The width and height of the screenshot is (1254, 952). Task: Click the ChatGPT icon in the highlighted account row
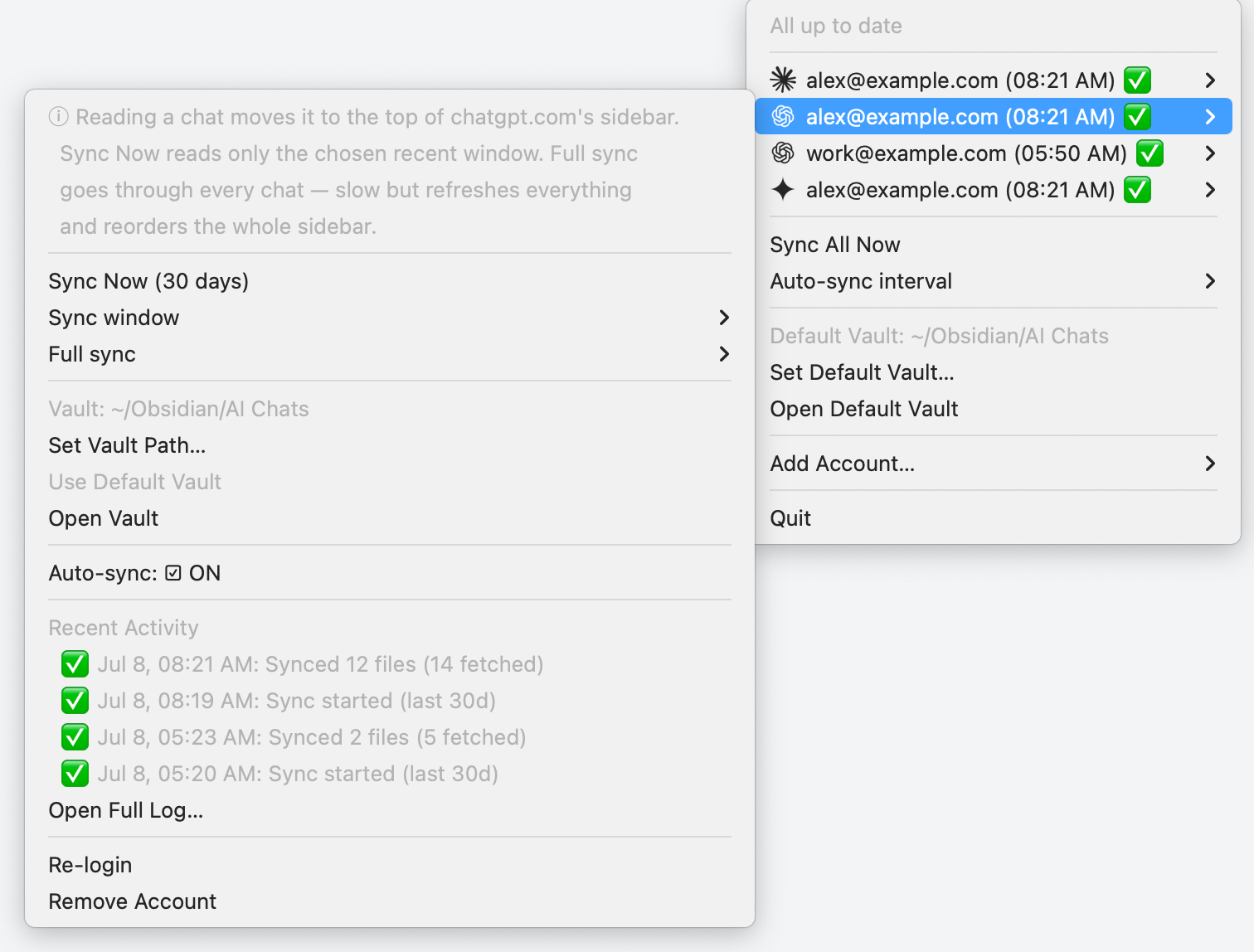[x=783, y=116]
